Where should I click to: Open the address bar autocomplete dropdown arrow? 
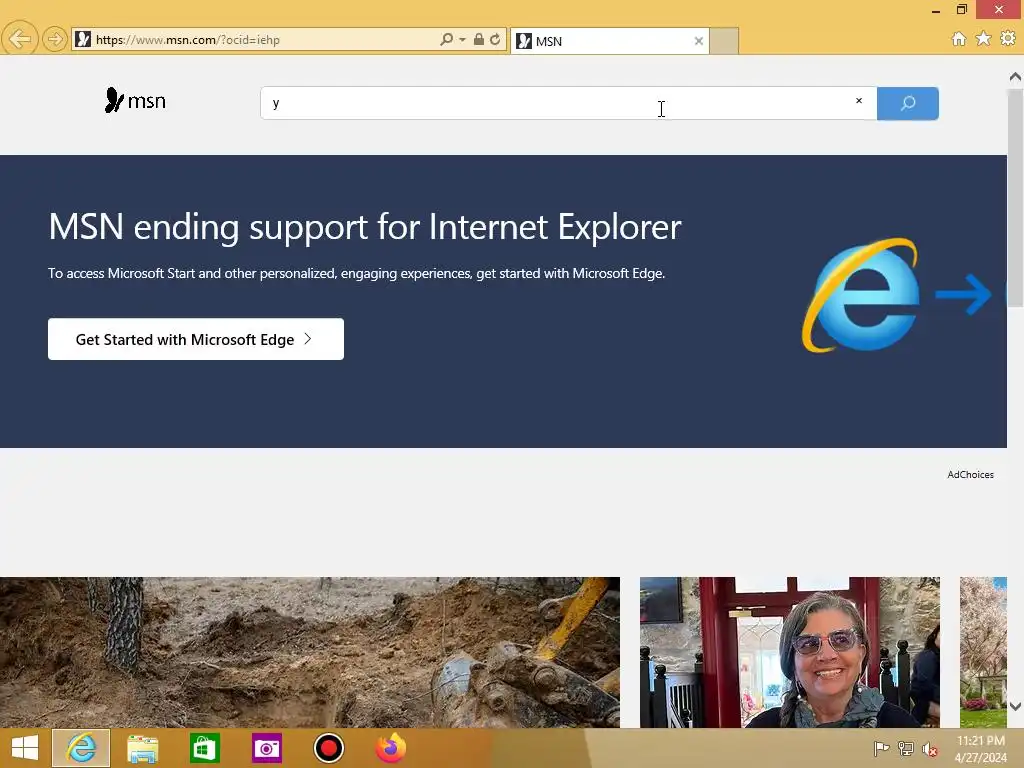(462, 39)
